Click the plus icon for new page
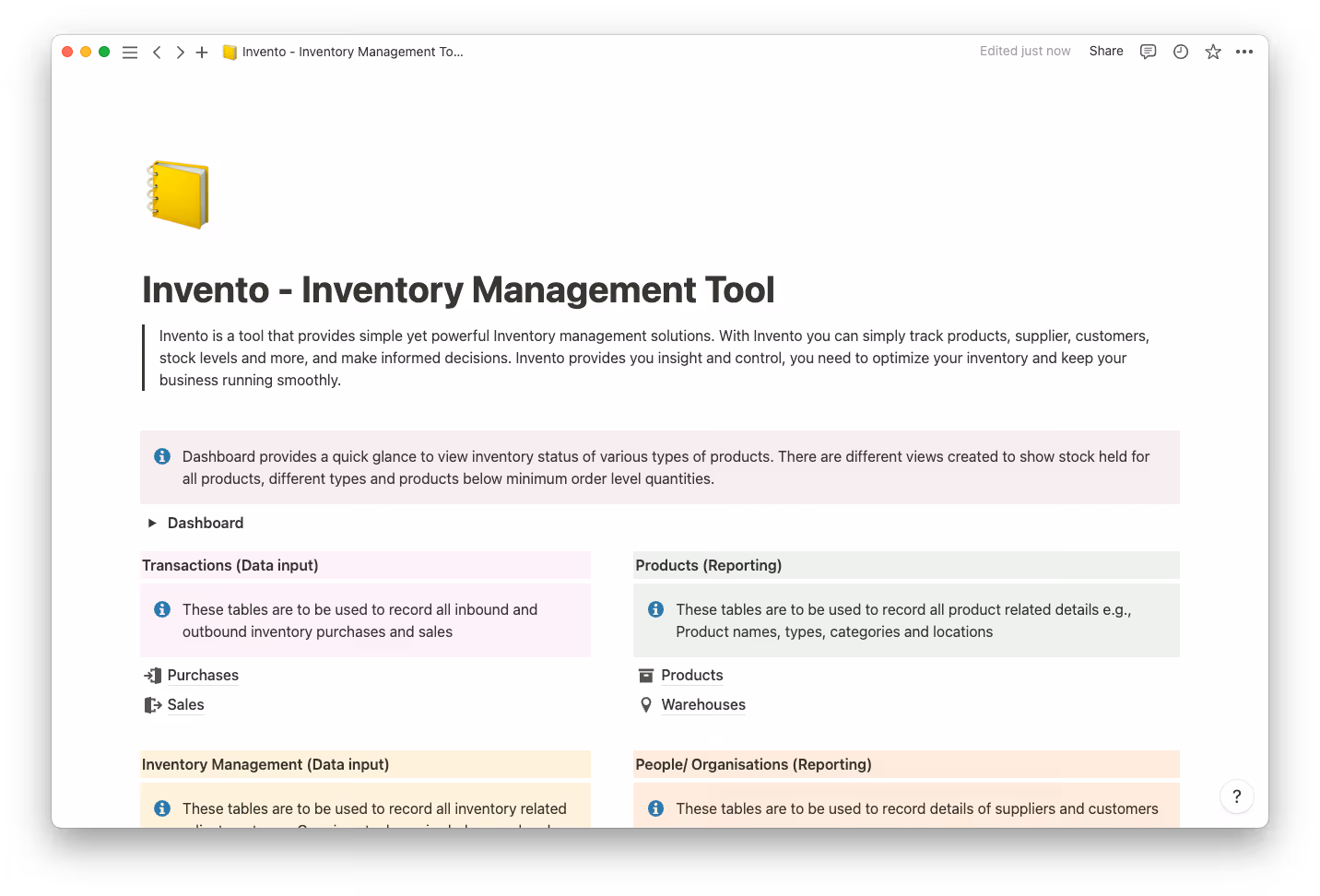The height and width of the screenshot is (896, 1320). tap(202, 53)
